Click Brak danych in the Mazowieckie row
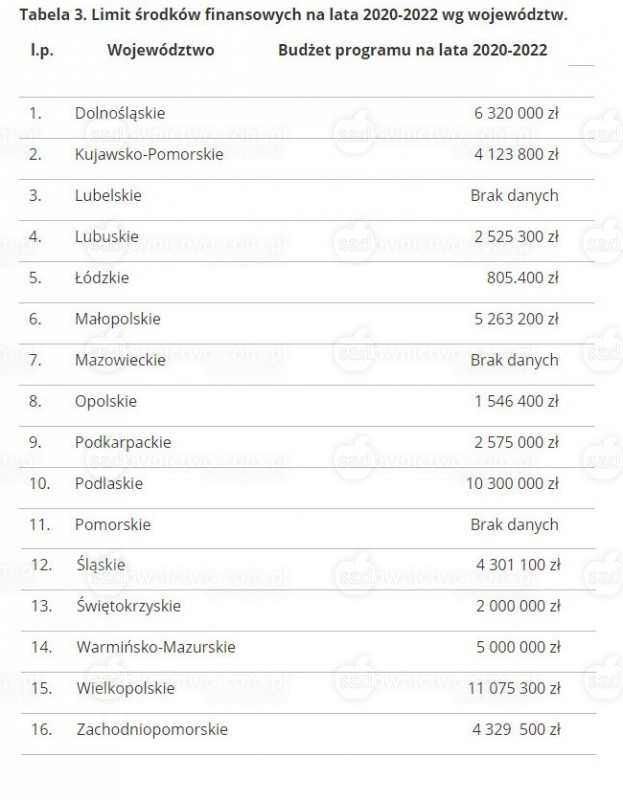This screenshot has width=623, height=800. click(514, 361)
